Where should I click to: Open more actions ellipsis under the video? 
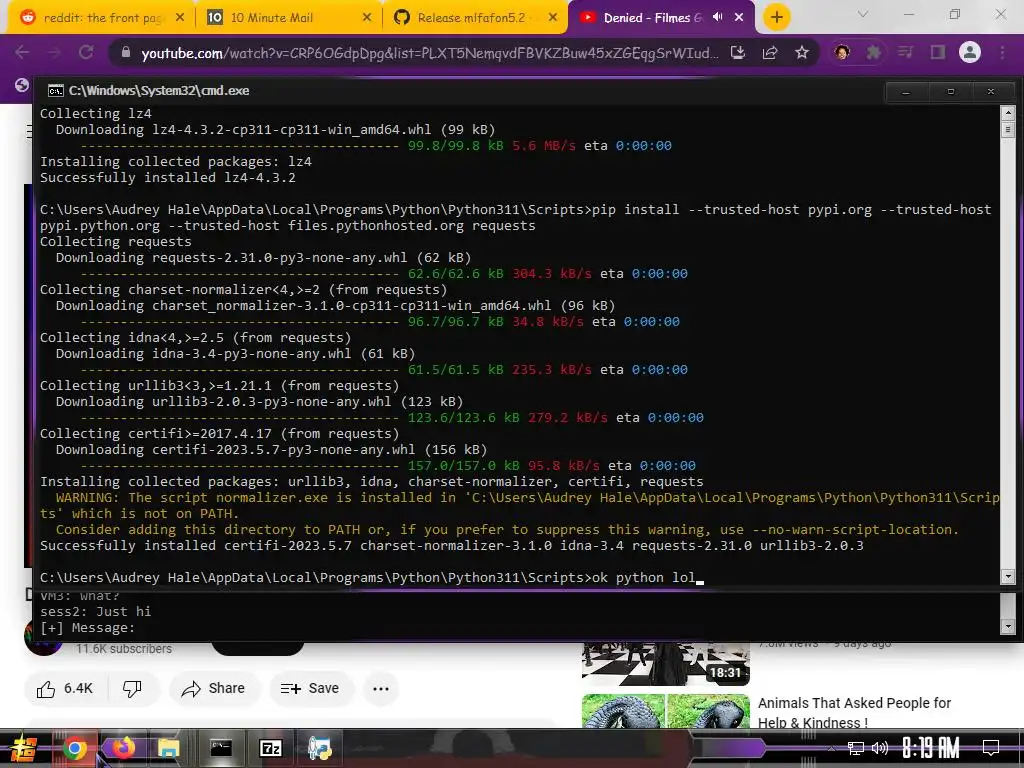pos(381,688)
